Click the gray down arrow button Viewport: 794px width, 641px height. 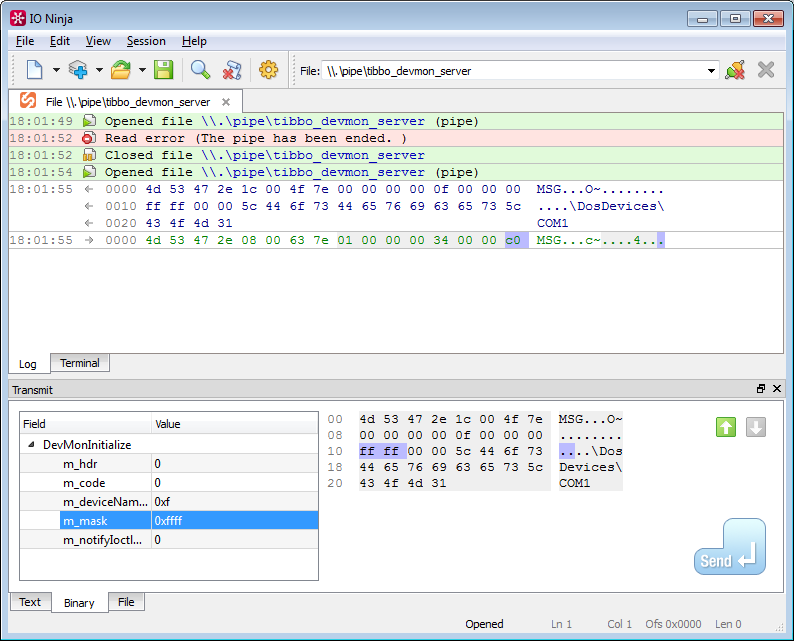(756, 427)
